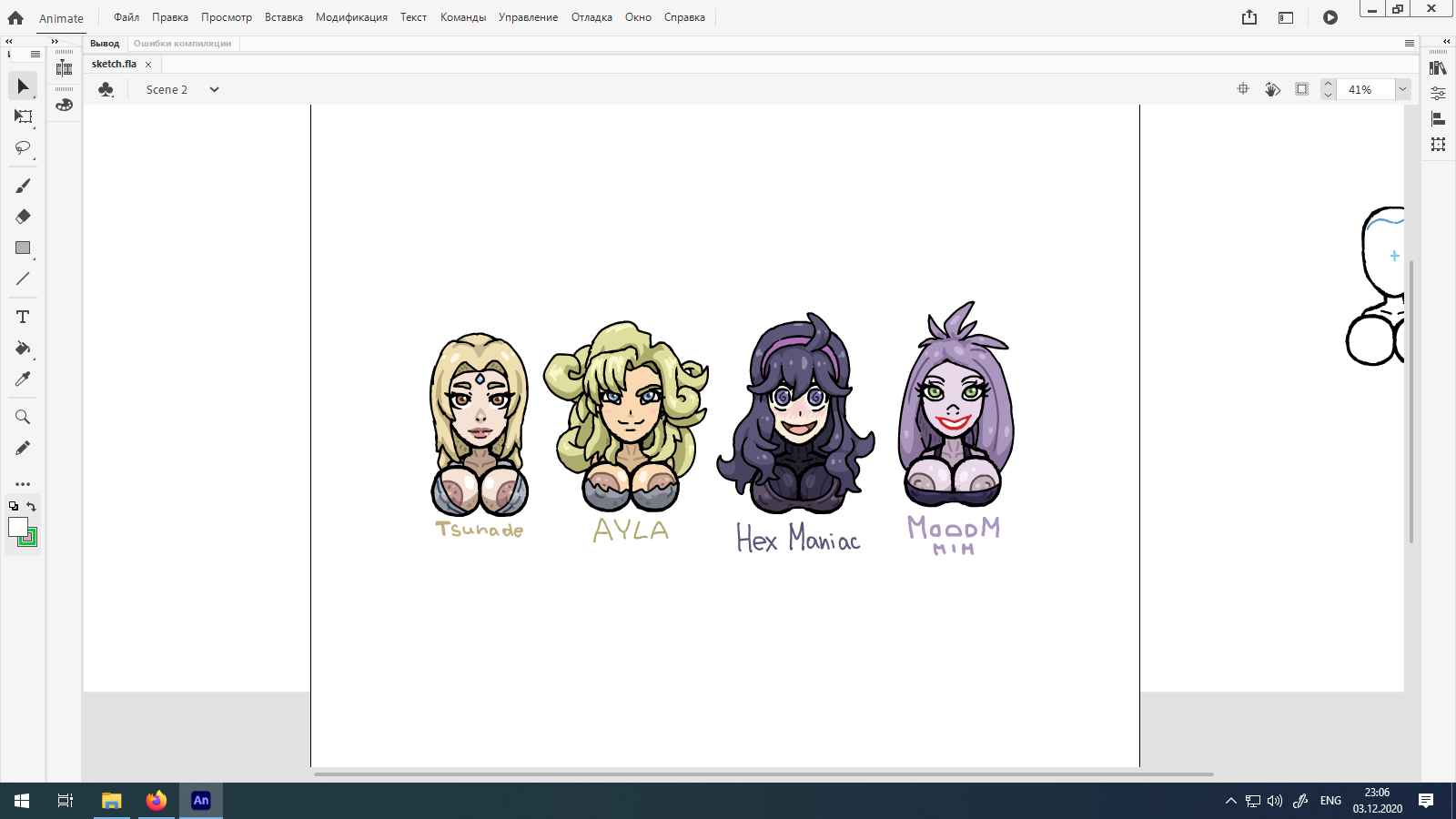The height and width of the screenshot is (819, 1456).
Task: Expand the zoom level dropdown arrow
Action: [1402, 89]
